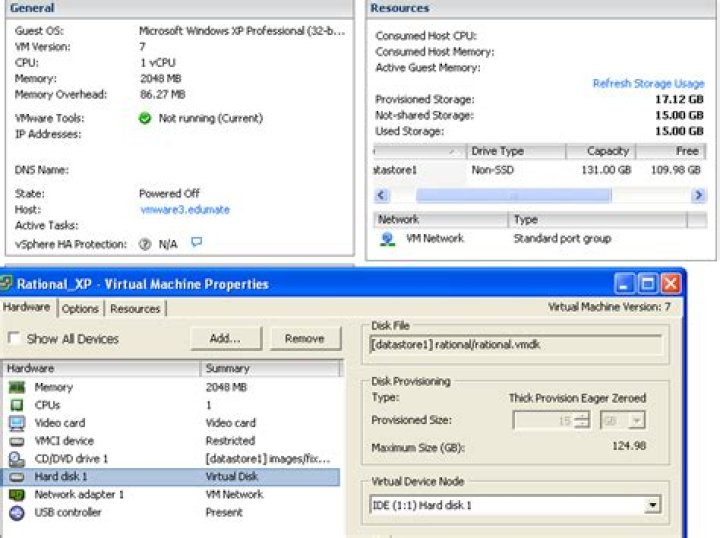Viewport: 720px width, 538px height.
Task: Click the VM Network icon in Resources
Action: [x=388, y=239]
